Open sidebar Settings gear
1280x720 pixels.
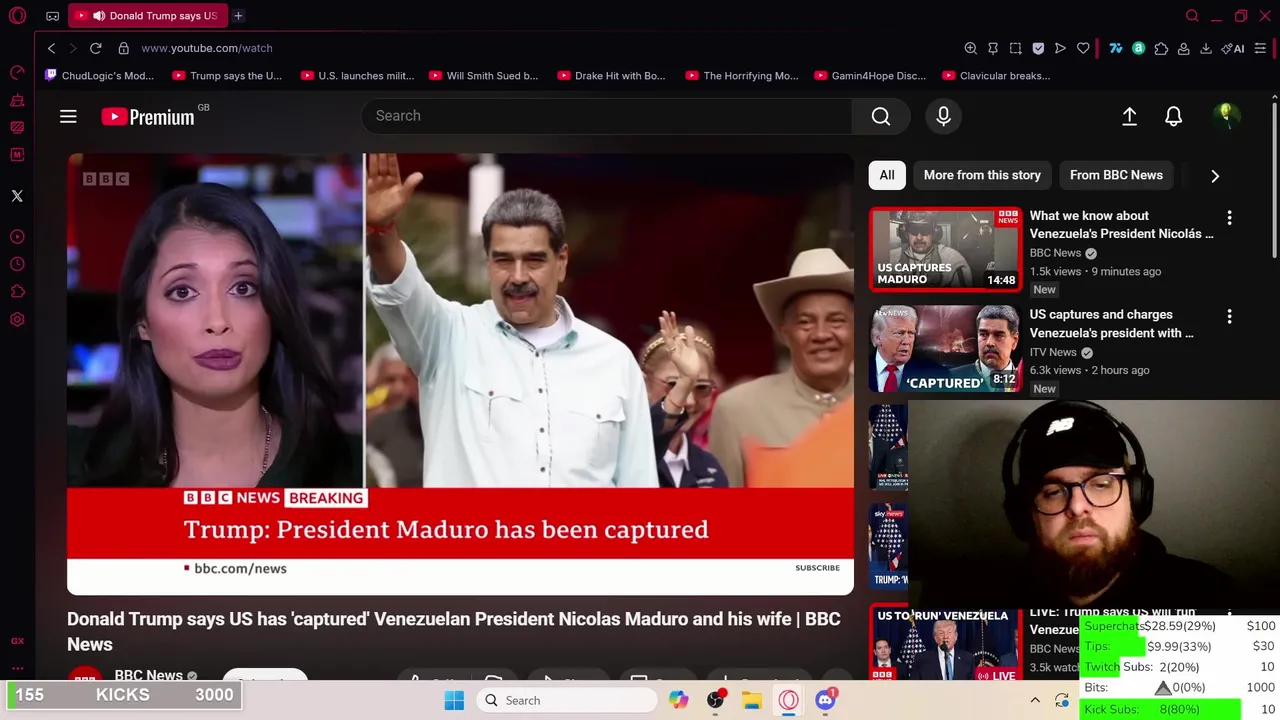point(17,320)
